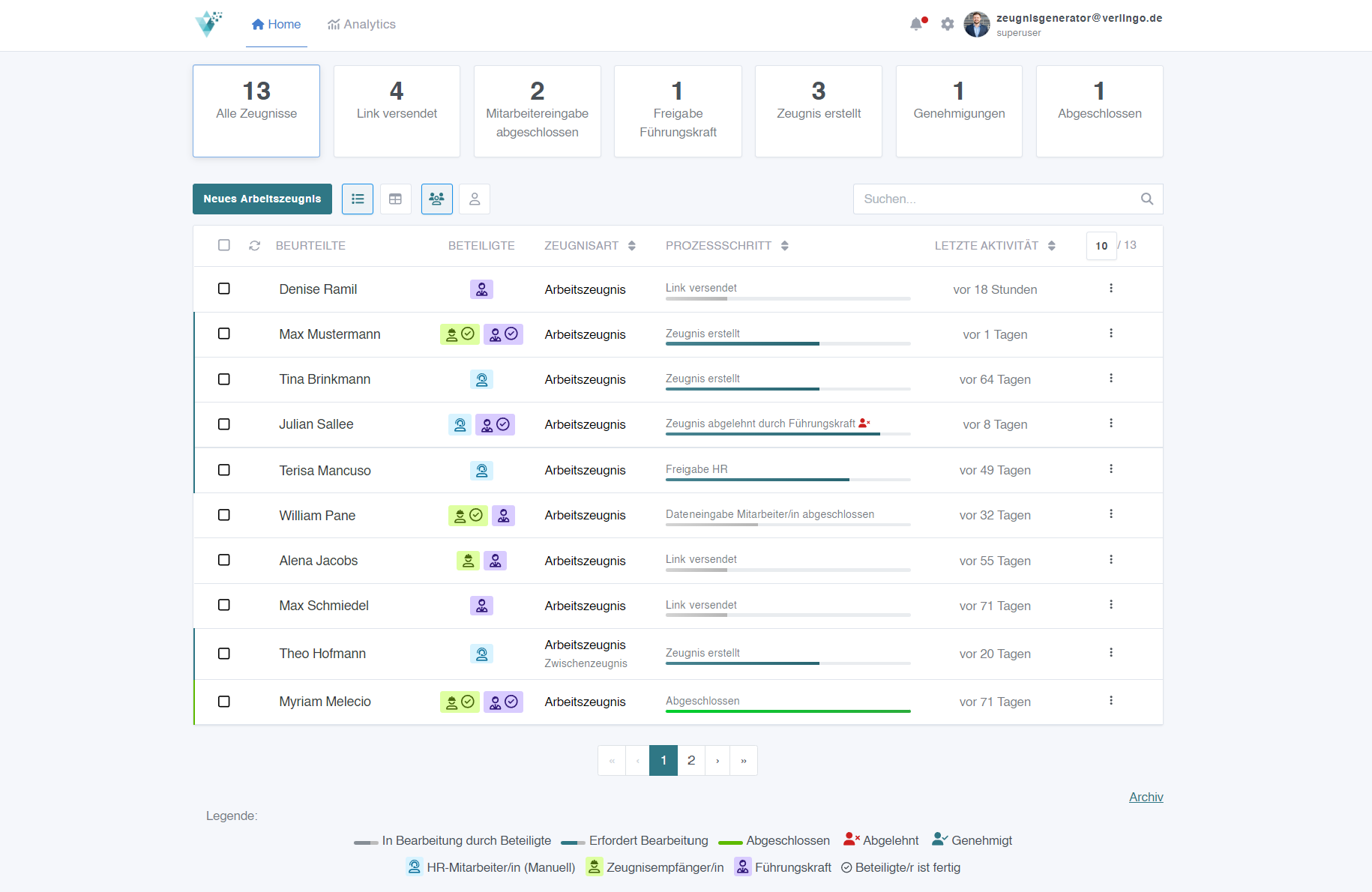Sort by Letzte Aktivität column
The width and height of the screenshot is (1372, 892).
(1052, 246)
